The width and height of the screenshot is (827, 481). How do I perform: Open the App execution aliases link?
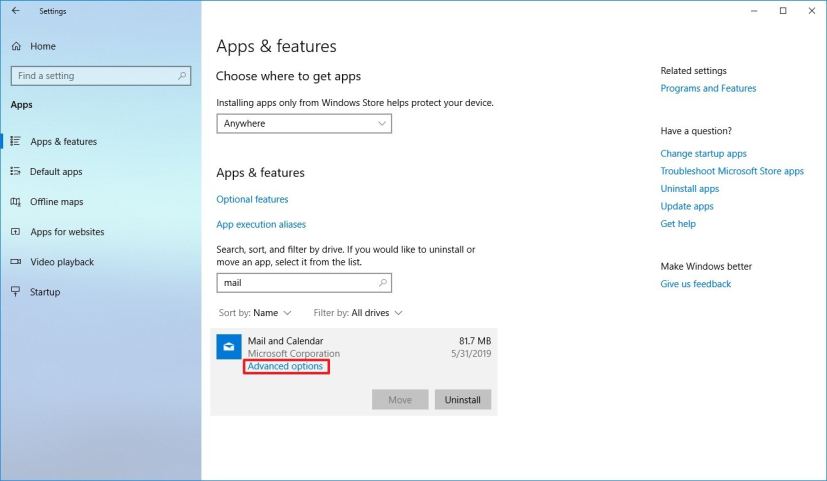(x=261, y=224)
